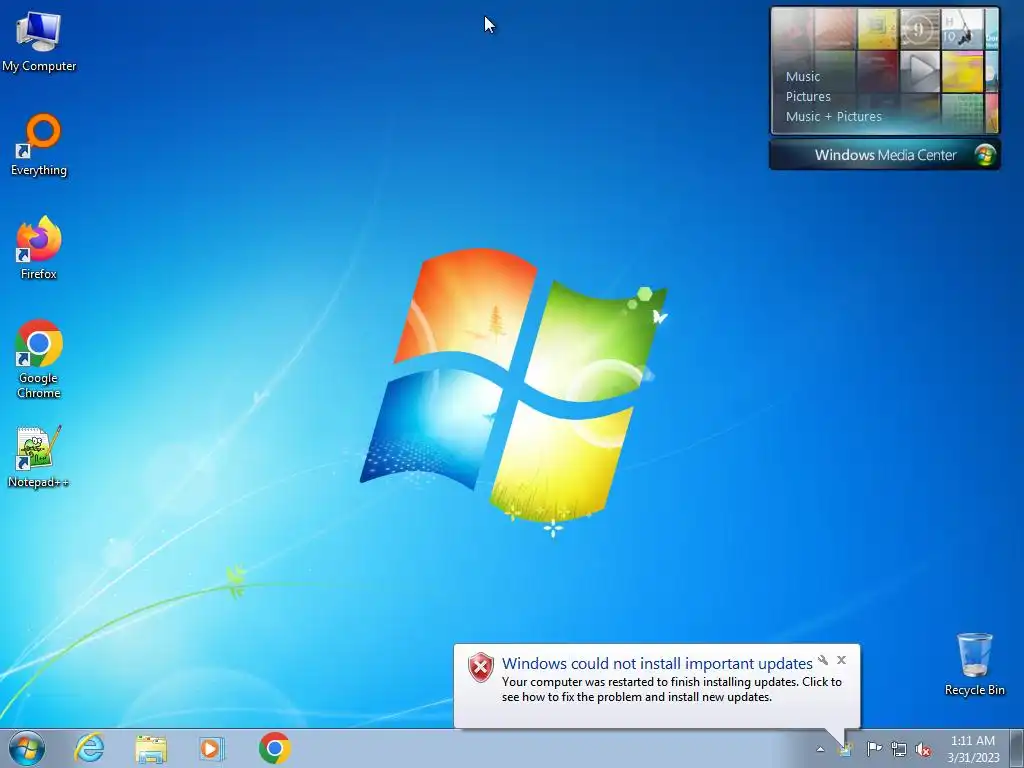Open Chrome from the taskbar
The width and height of the screenshot is (1024, 768).
[x=274, y=748]
